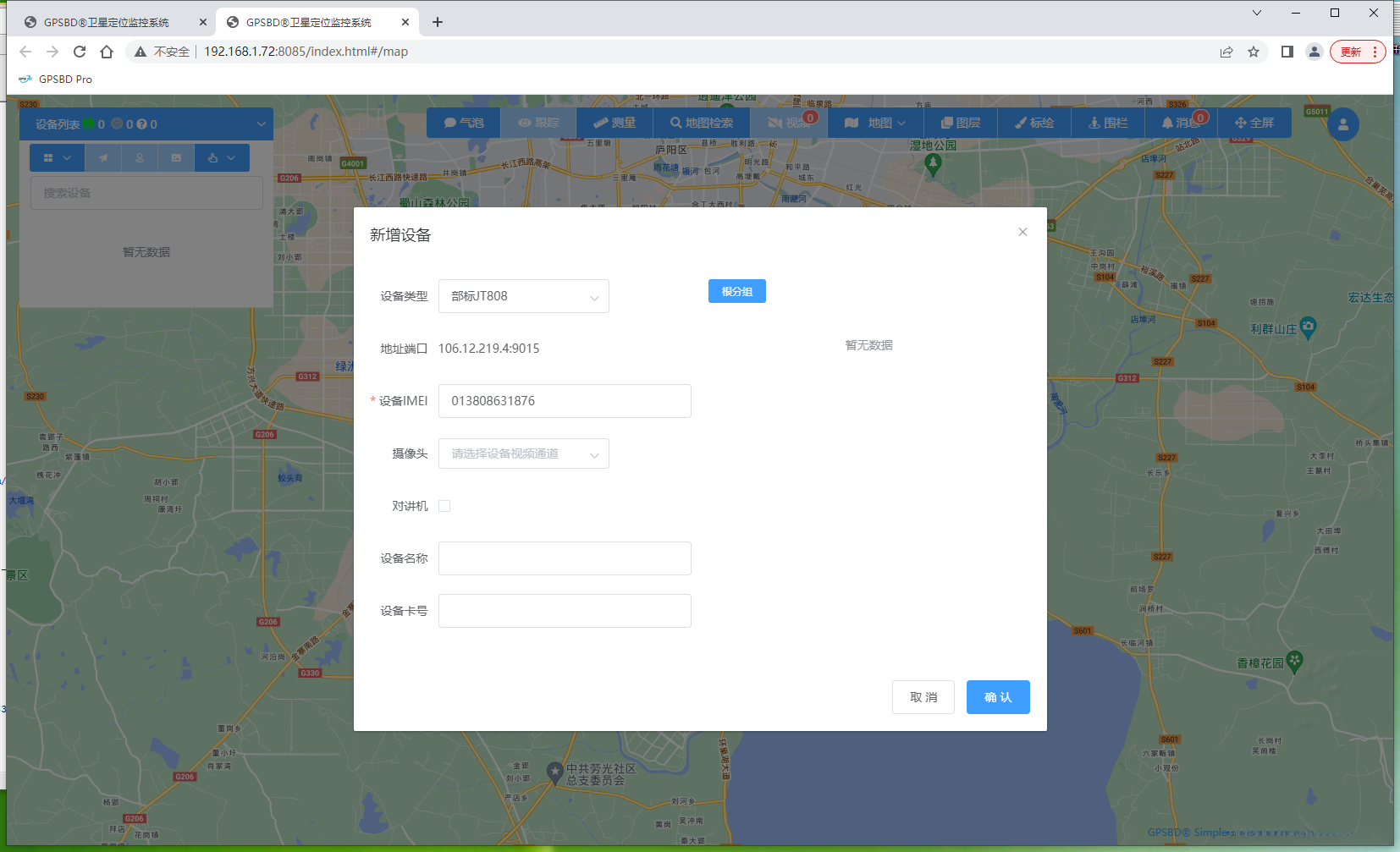Close the first GPSBD browser tab
The width and height of the screenshot is (1400, 852).
(203, 22)
